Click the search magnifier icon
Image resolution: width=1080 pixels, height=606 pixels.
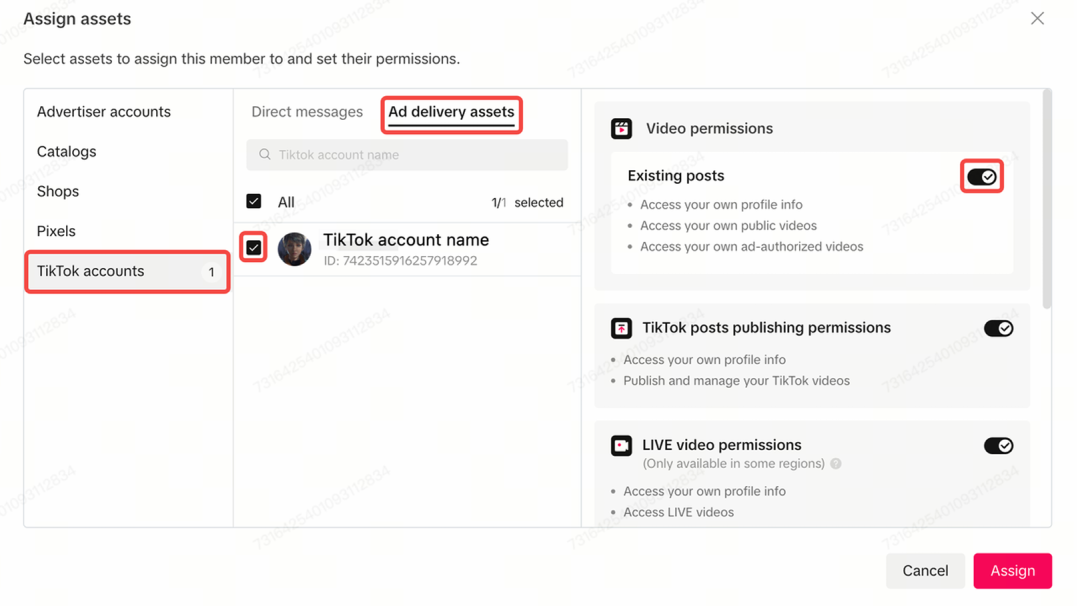click(x=265, y=155)
